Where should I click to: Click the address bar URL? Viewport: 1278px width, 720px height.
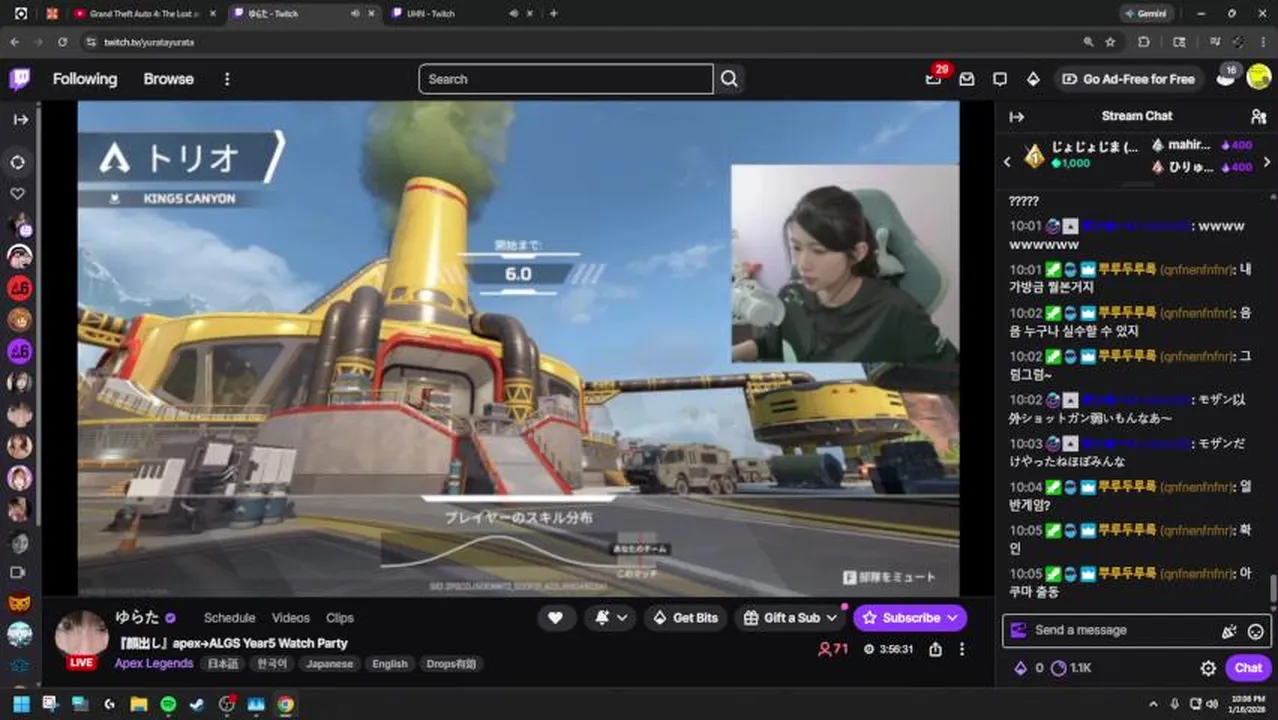tap(149, 42)
